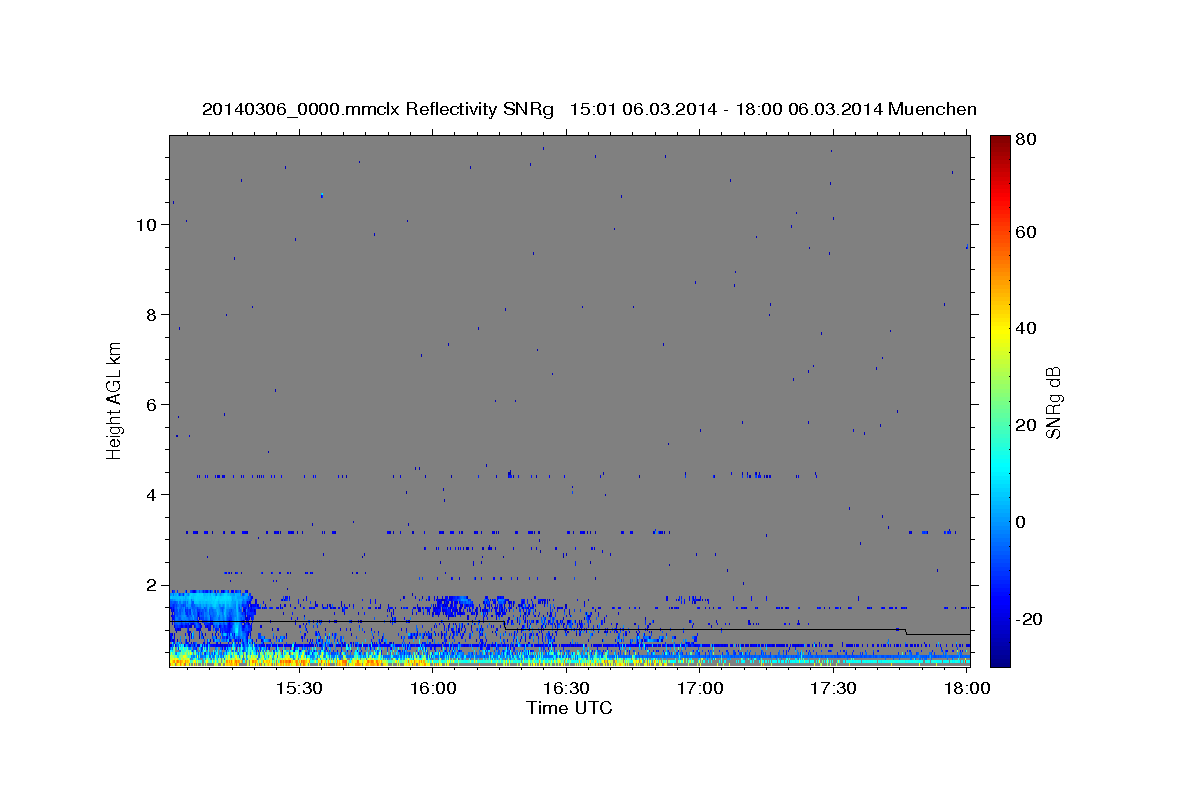Click the '16:30' time axis label
The width and height of the screenshot is (1200, 800).
click(x=566, y=689)
